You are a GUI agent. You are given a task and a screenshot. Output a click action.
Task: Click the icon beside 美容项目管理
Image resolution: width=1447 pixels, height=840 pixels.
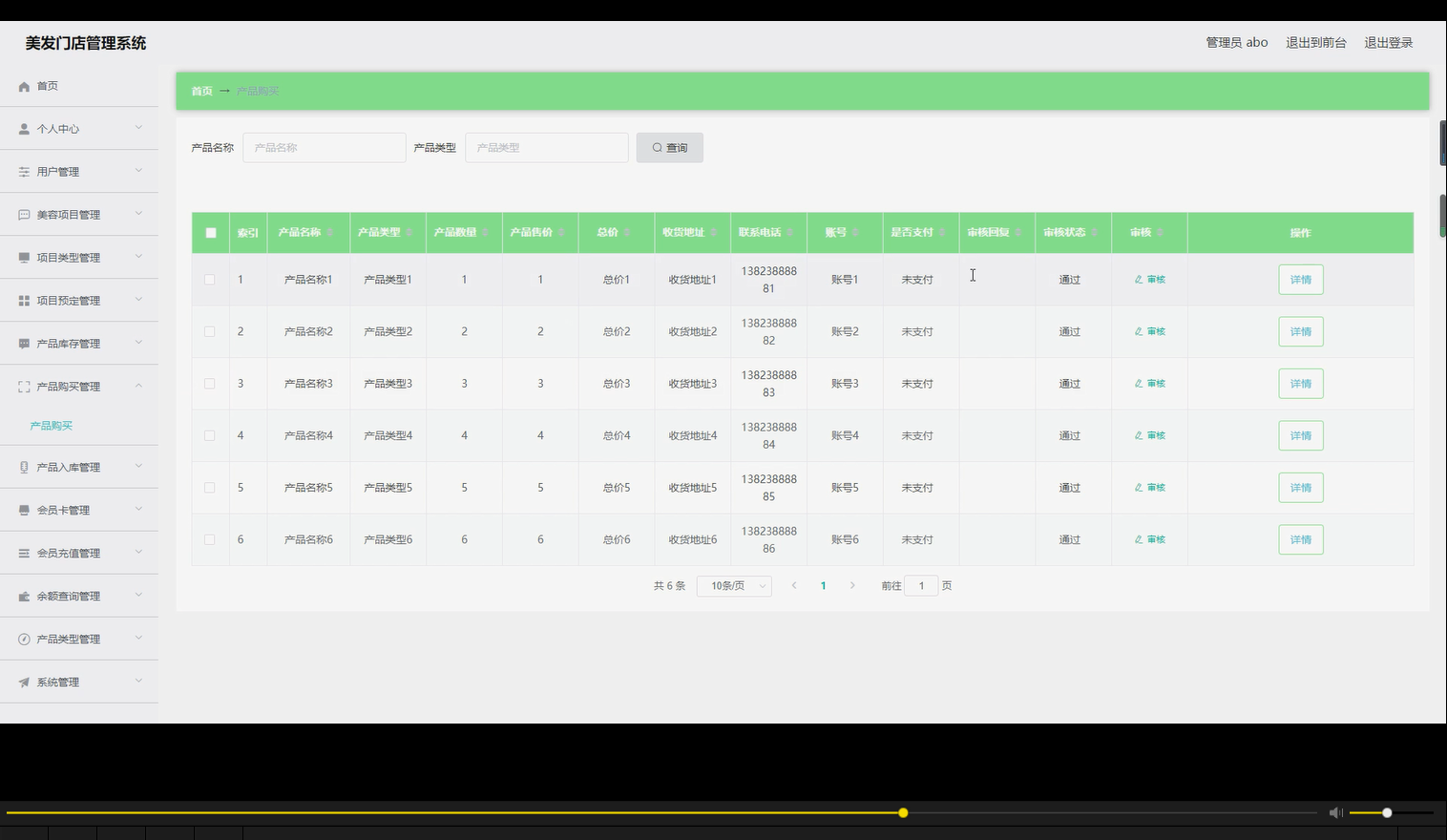24,215
